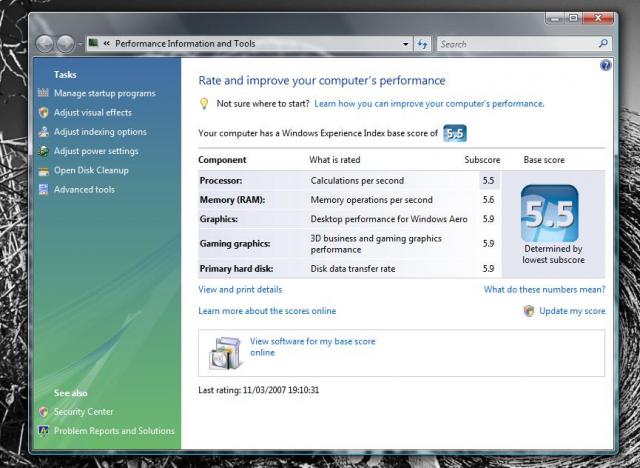This screenshot has height=468, width=640.
Task: Click the Manage startup programs icon
Action: tap(43, 93)
